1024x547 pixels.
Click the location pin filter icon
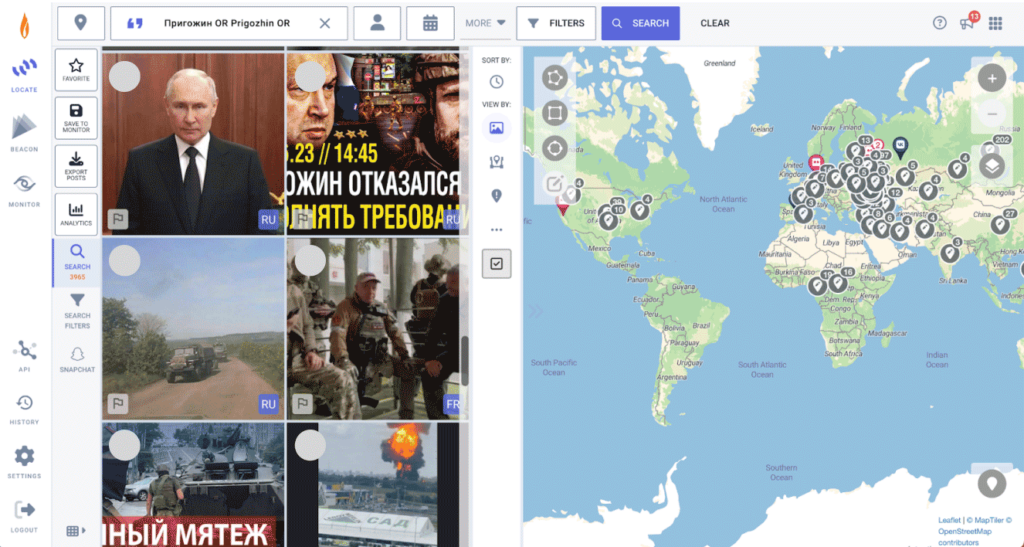pyautogui.click(x=81, y=23)
